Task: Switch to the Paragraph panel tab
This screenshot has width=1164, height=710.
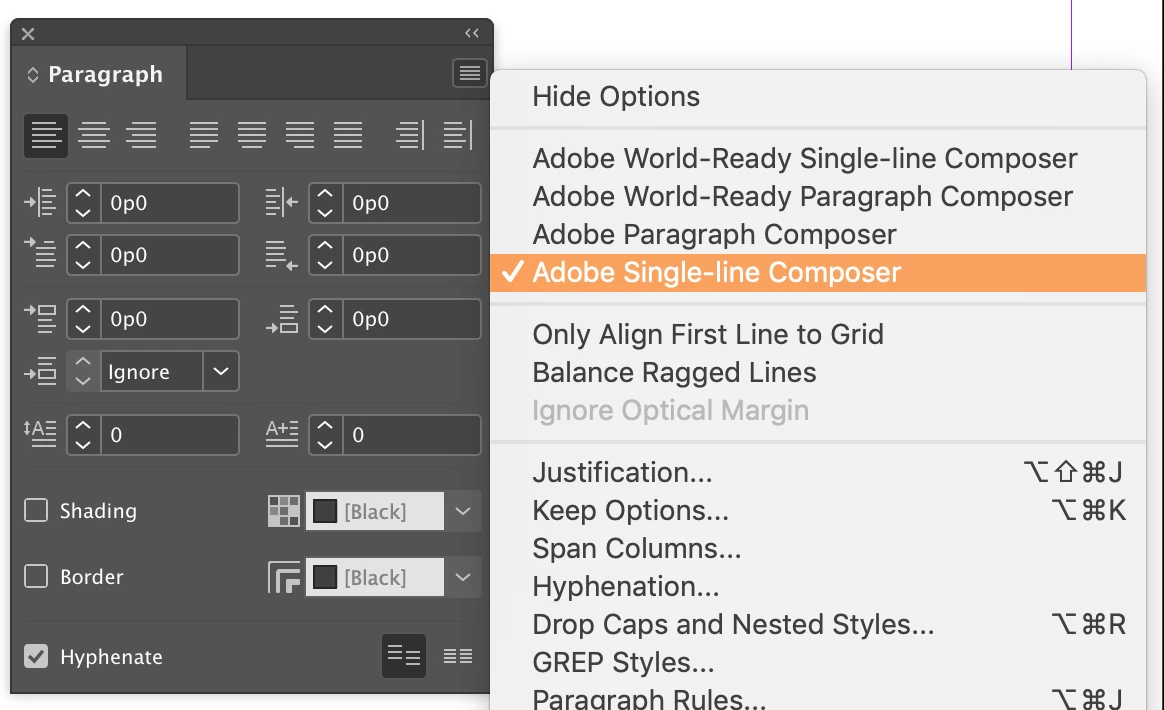Action: tap(99, 74)
